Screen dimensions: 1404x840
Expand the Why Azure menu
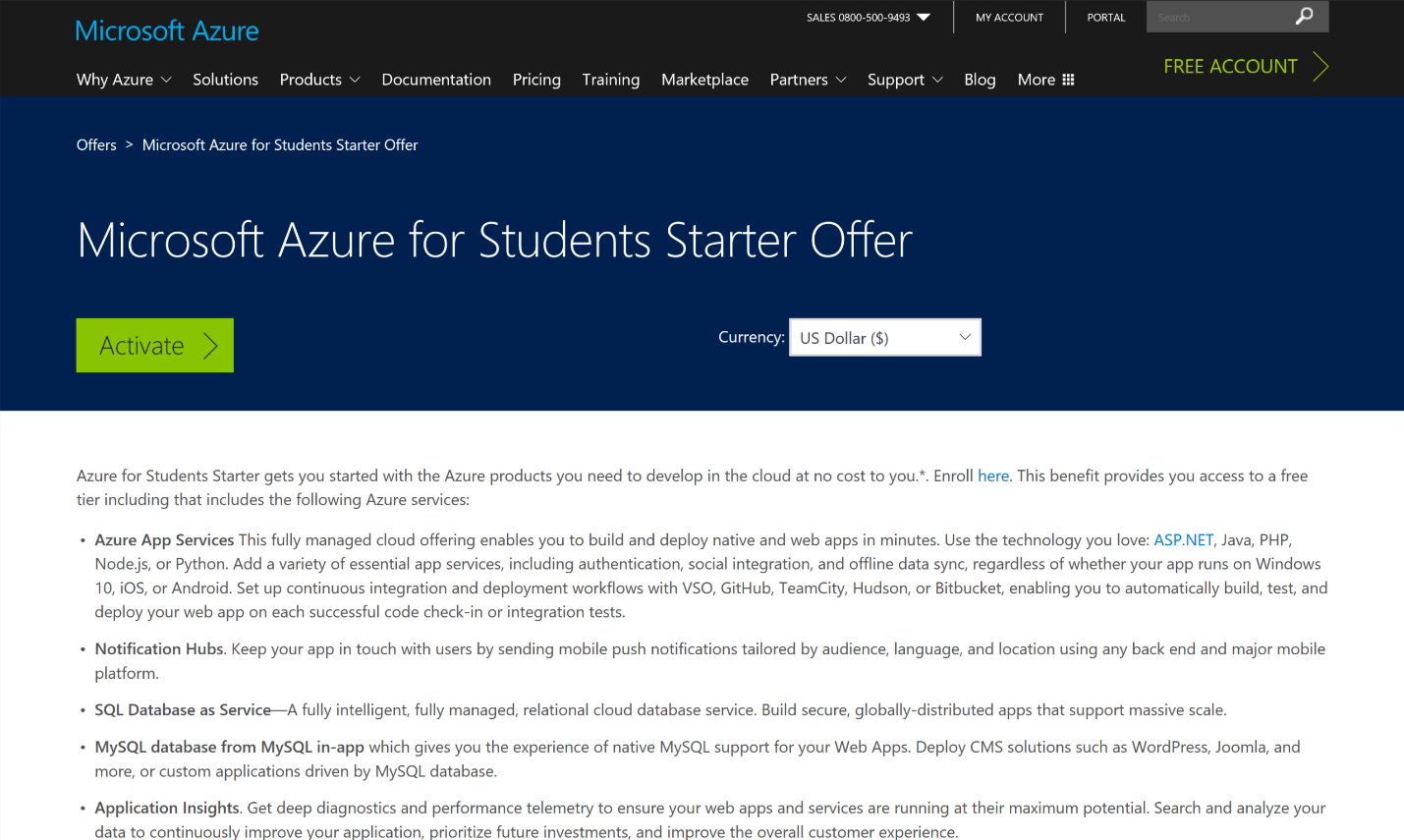pyautogui.click(x=124, y=80)
